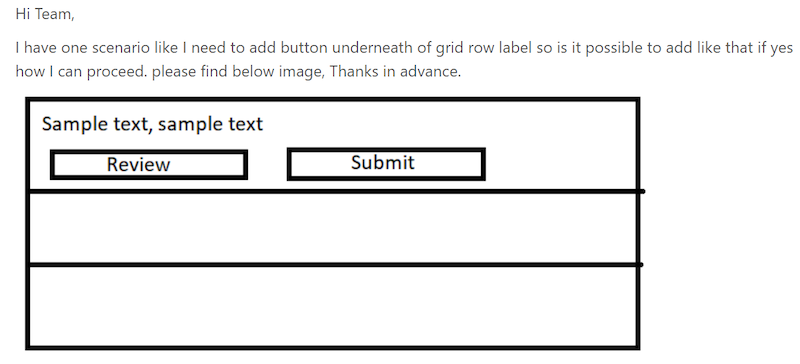Image resolution: width=800 pixels, height=364 pixels.
Task: Click the Submit button in the mockup
Action: coord(386,164)
